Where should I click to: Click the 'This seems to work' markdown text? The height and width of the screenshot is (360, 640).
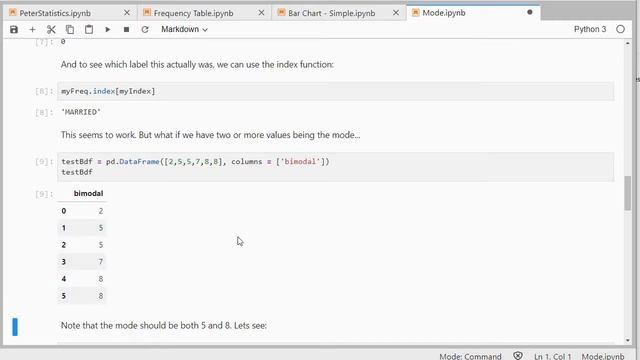coord(210,135)
